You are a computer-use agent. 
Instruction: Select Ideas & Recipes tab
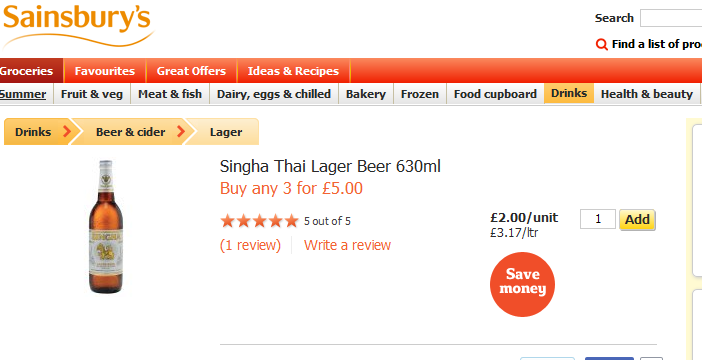293,71
